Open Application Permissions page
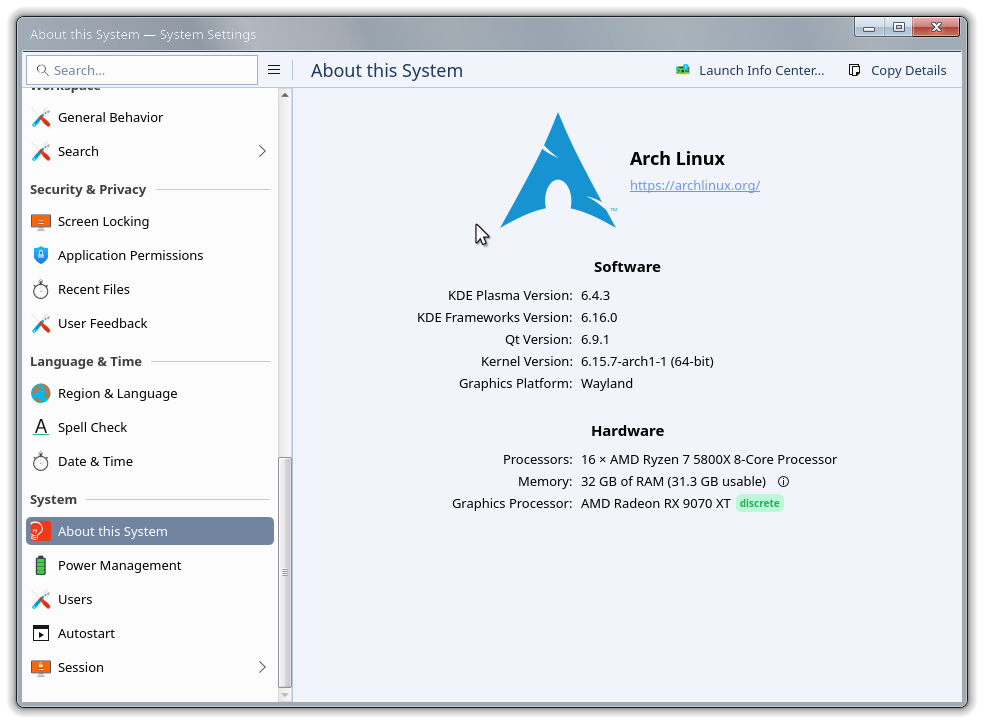This screenshot has height=724, width=984. [x=150, y=255]
